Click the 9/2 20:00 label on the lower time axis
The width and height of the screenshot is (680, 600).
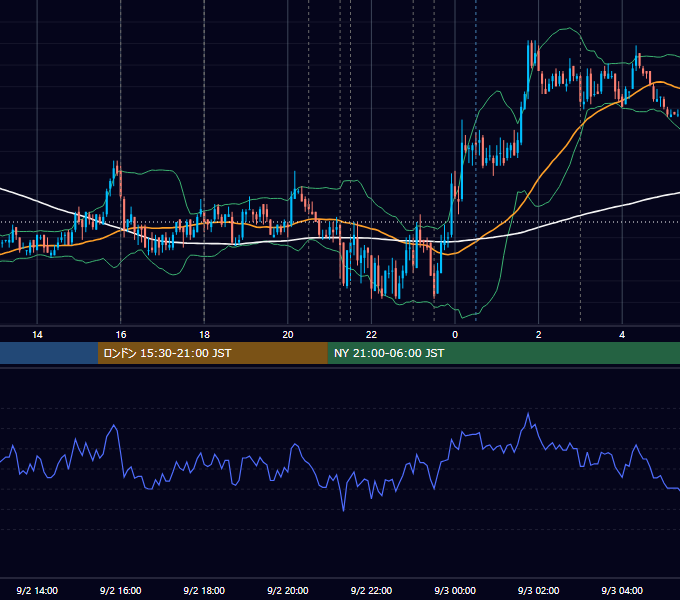[x=288, y=590]
